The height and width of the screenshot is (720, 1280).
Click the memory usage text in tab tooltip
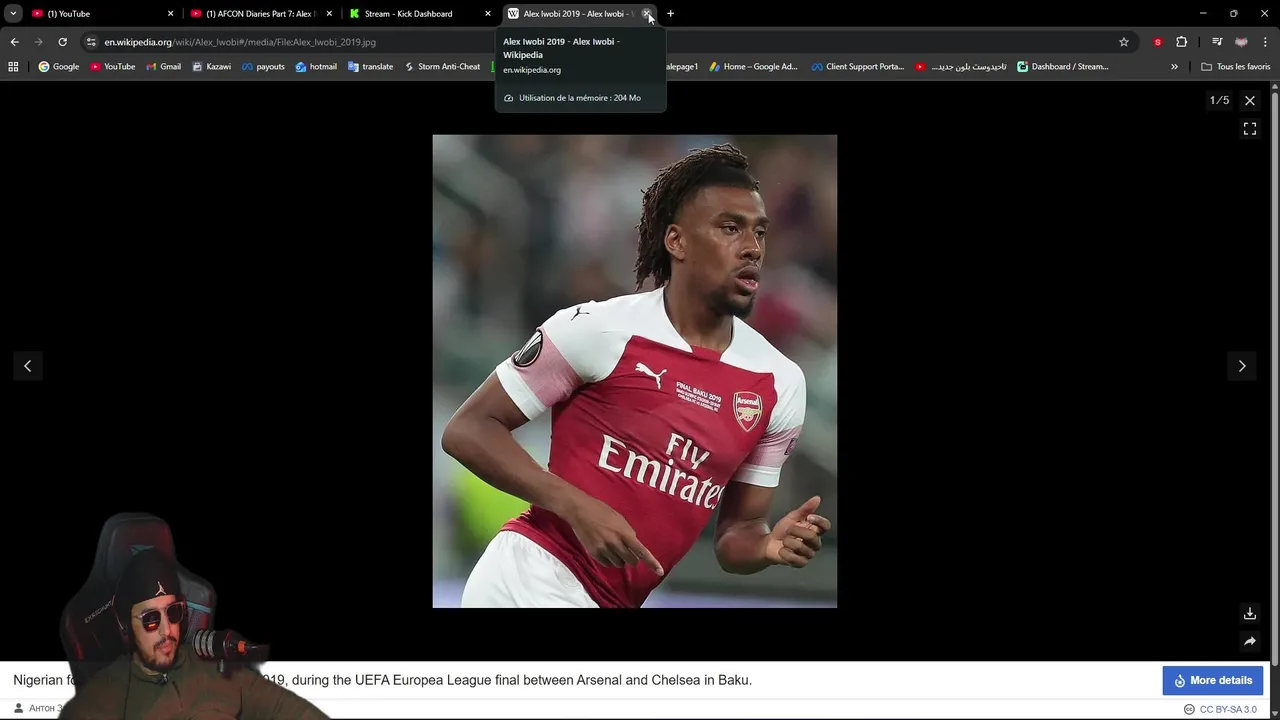point(580,98)
